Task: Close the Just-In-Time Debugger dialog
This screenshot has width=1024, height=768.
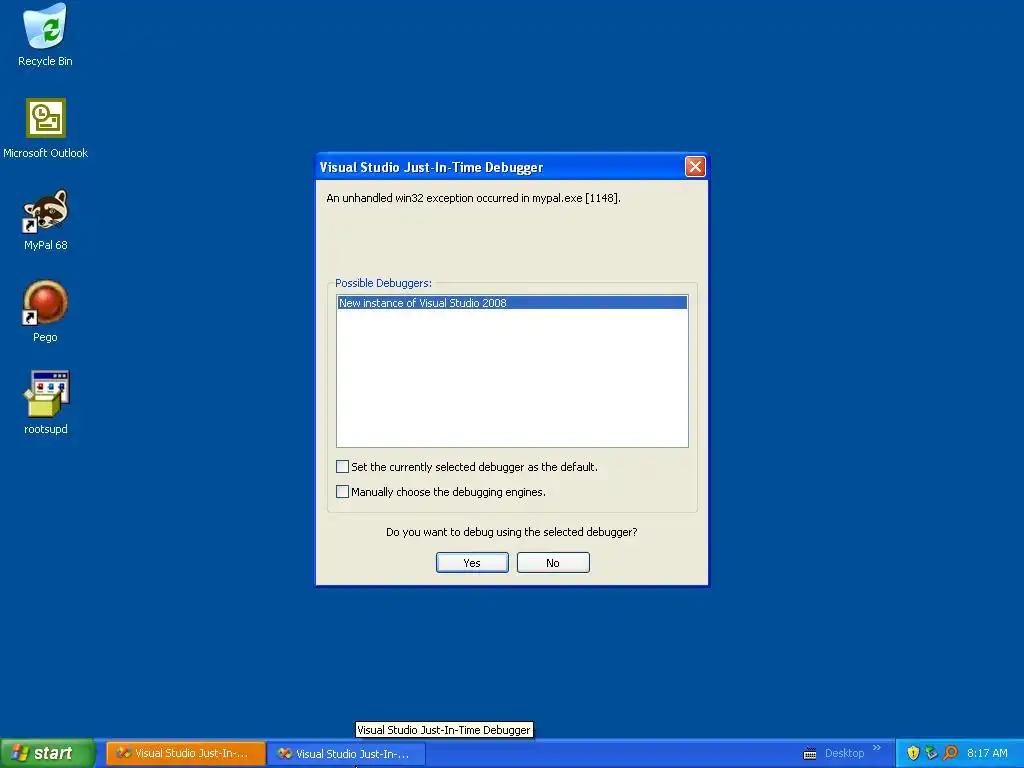Action: [695, 167]
